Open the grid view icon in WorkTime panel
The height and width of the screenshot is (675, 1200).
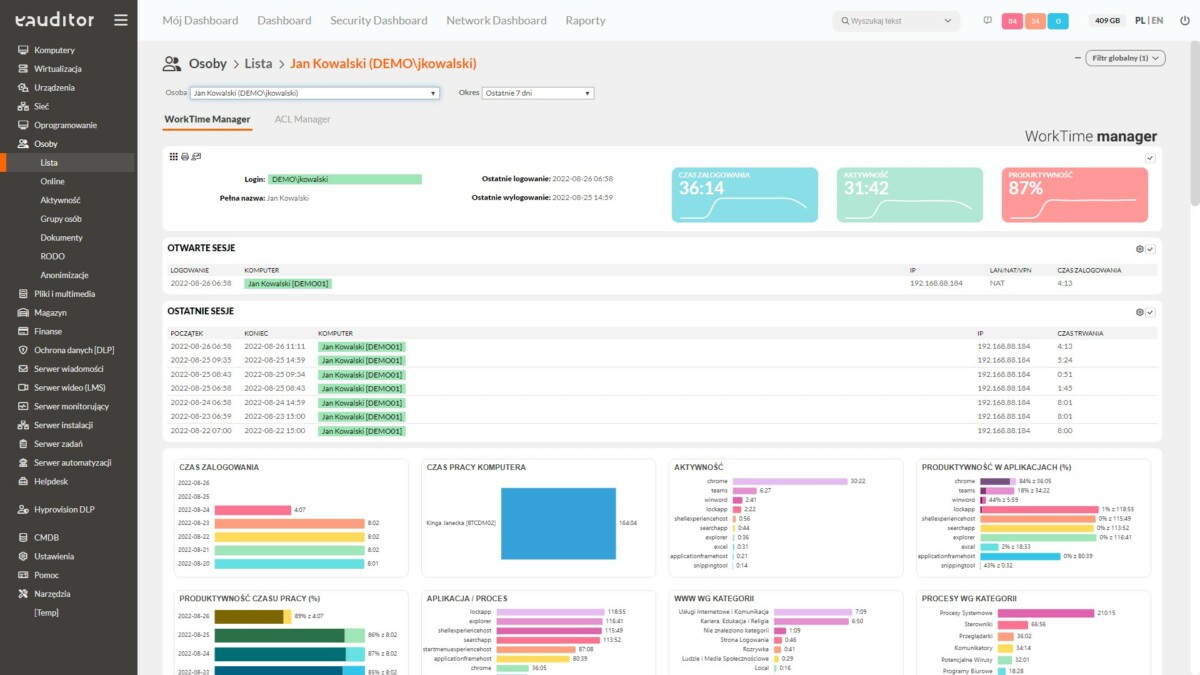173,156
